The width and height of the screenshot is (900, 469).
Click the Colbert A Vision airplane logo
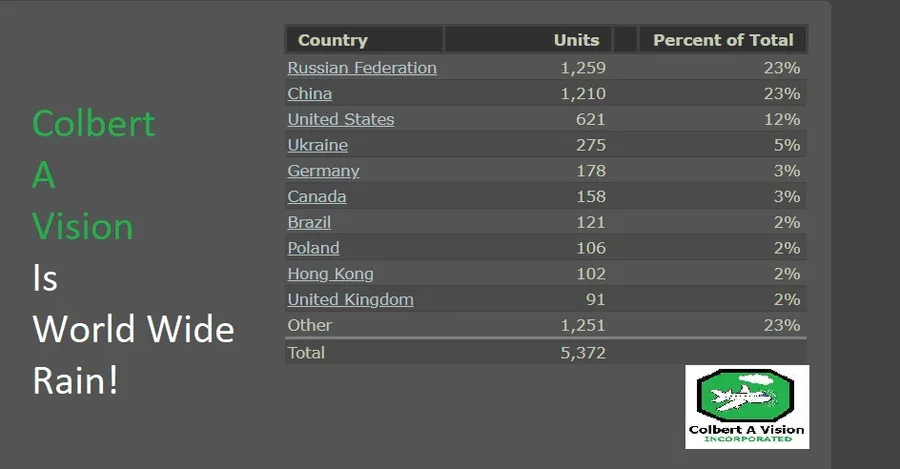[x=746, y=406]
